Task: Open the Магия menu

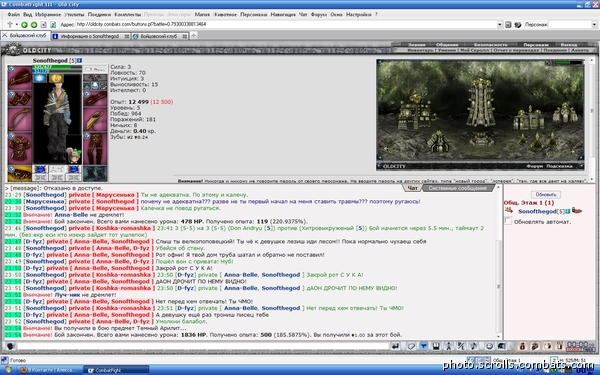Action: point(202,15)
